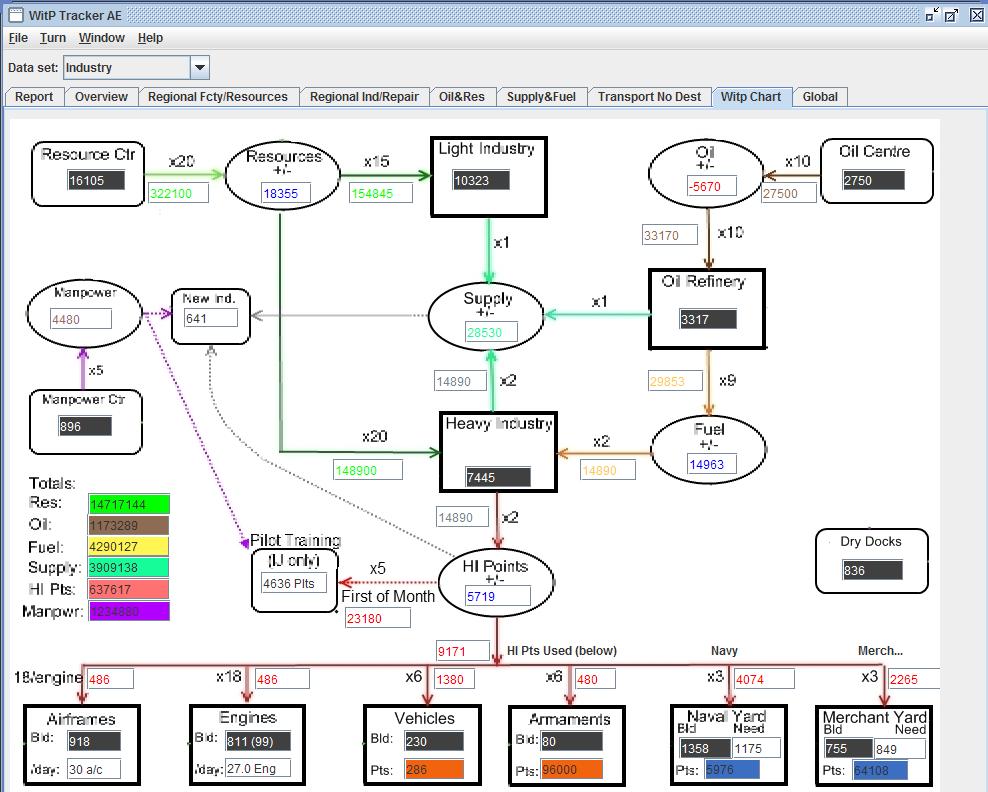Select the Oil&Res tab
Viewport: 988px width, 792px height.
tap(462, 96)
